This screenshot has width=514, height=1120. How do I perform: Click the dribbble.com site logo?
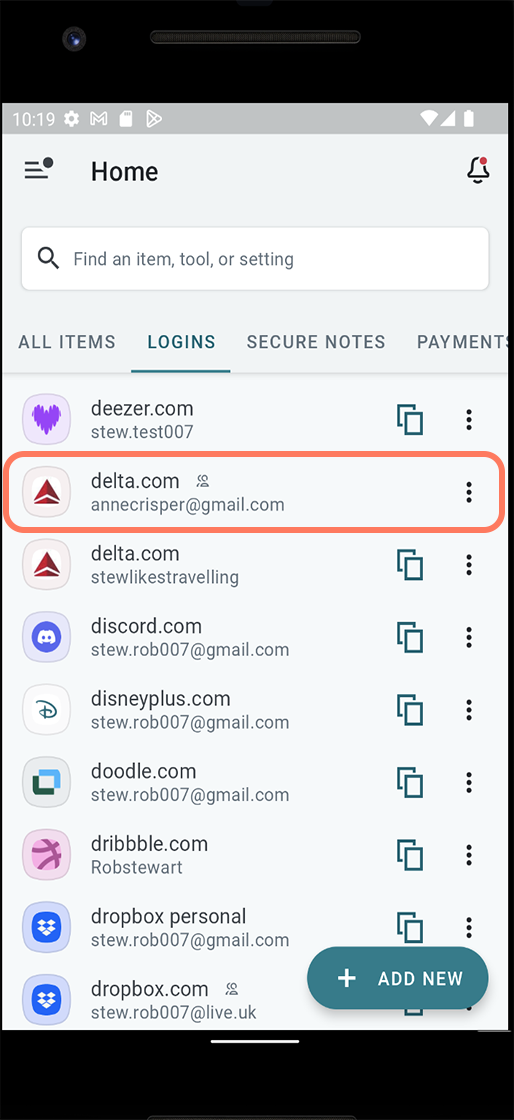[46, 854]
